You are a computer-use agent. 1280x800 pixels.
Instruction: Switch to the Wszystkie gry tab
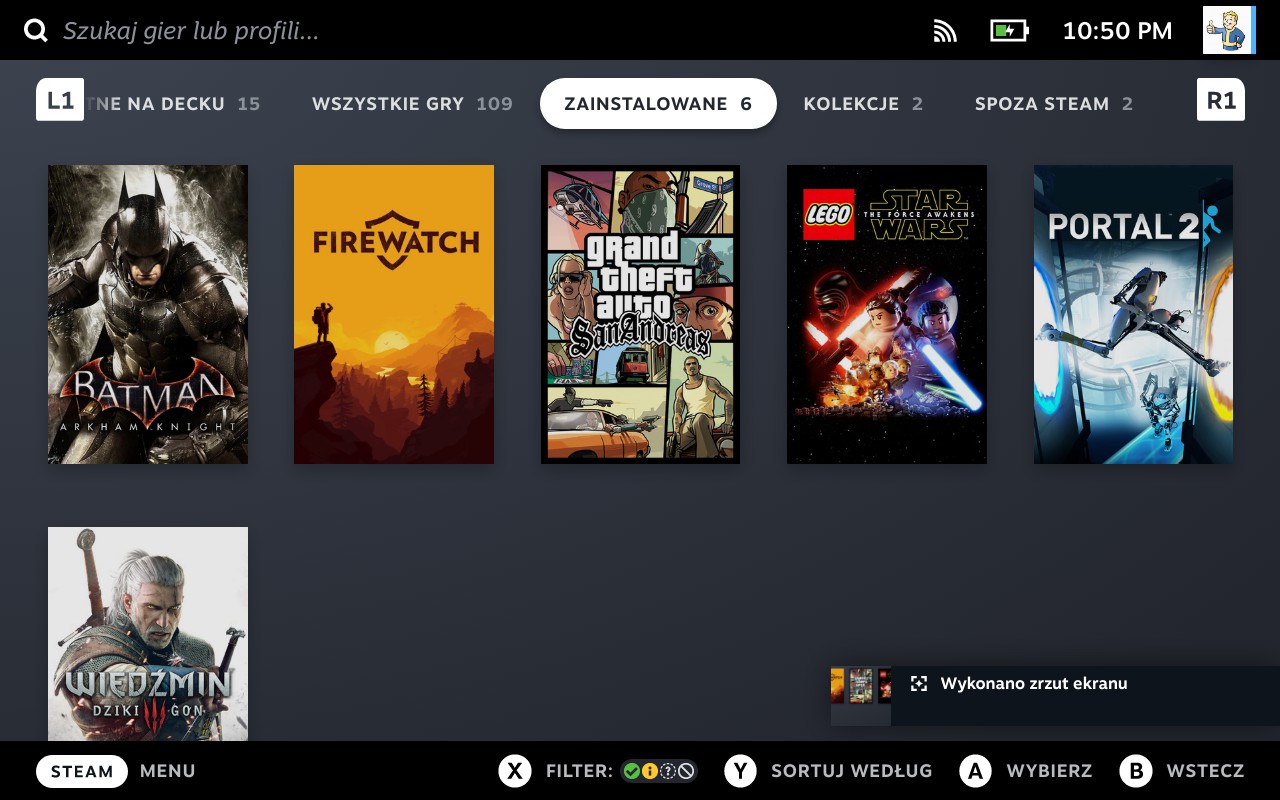[412, 104]
